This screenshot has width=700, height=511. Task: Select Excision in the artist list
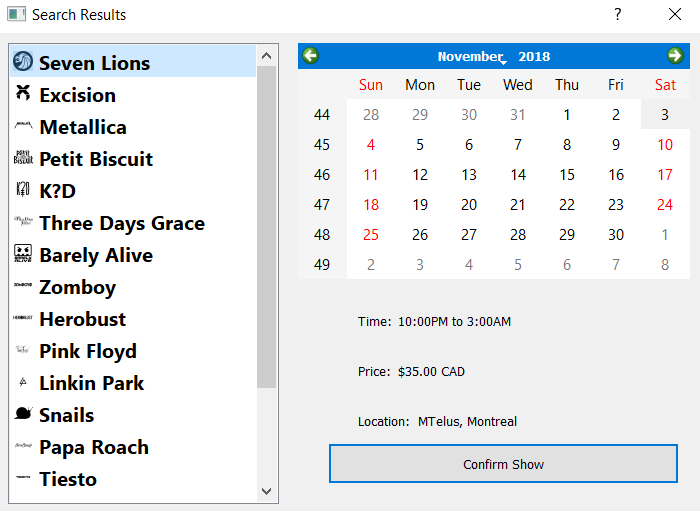coord(133,95)
